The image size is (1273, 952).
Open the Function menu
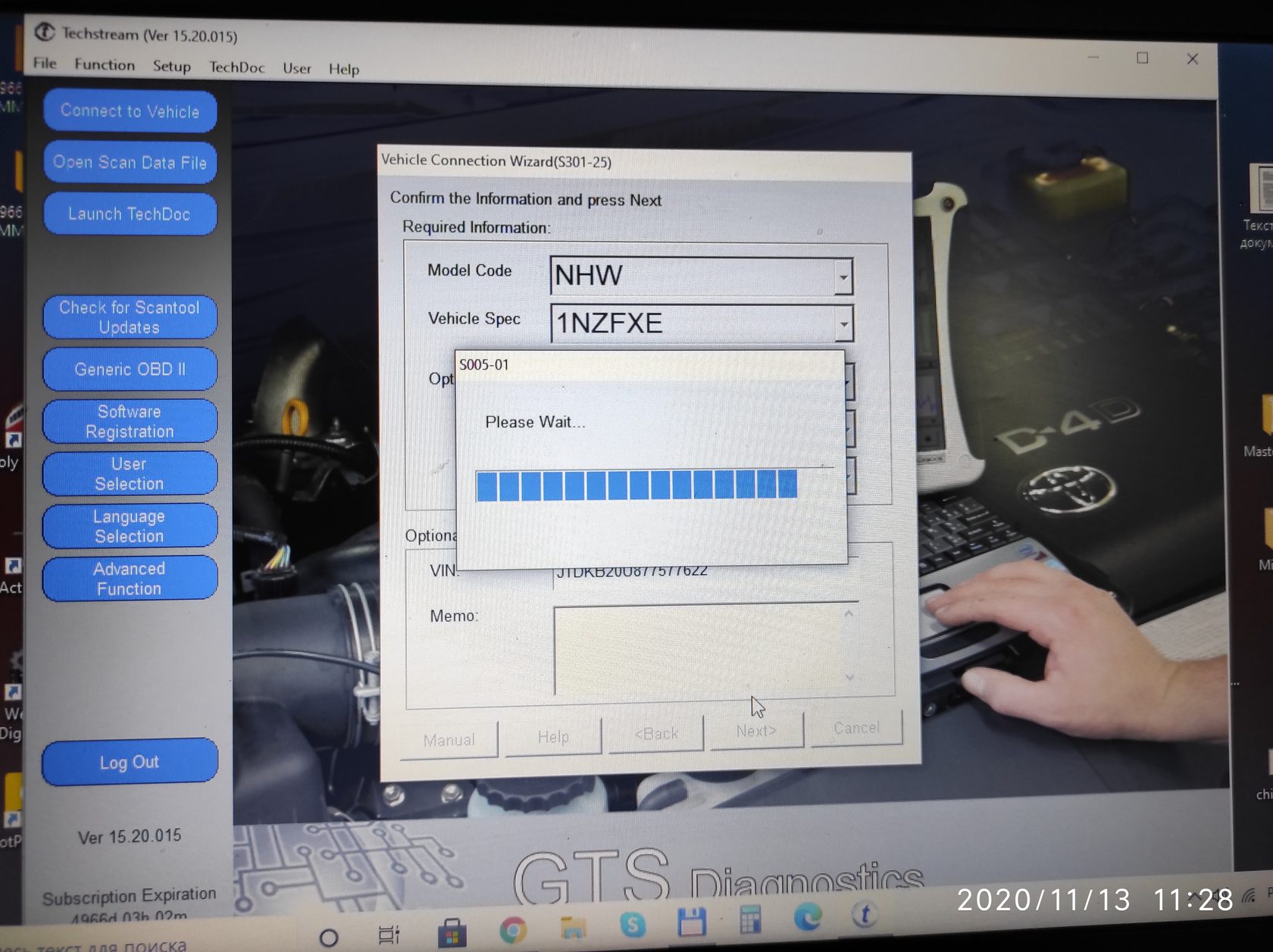point(105,65)
